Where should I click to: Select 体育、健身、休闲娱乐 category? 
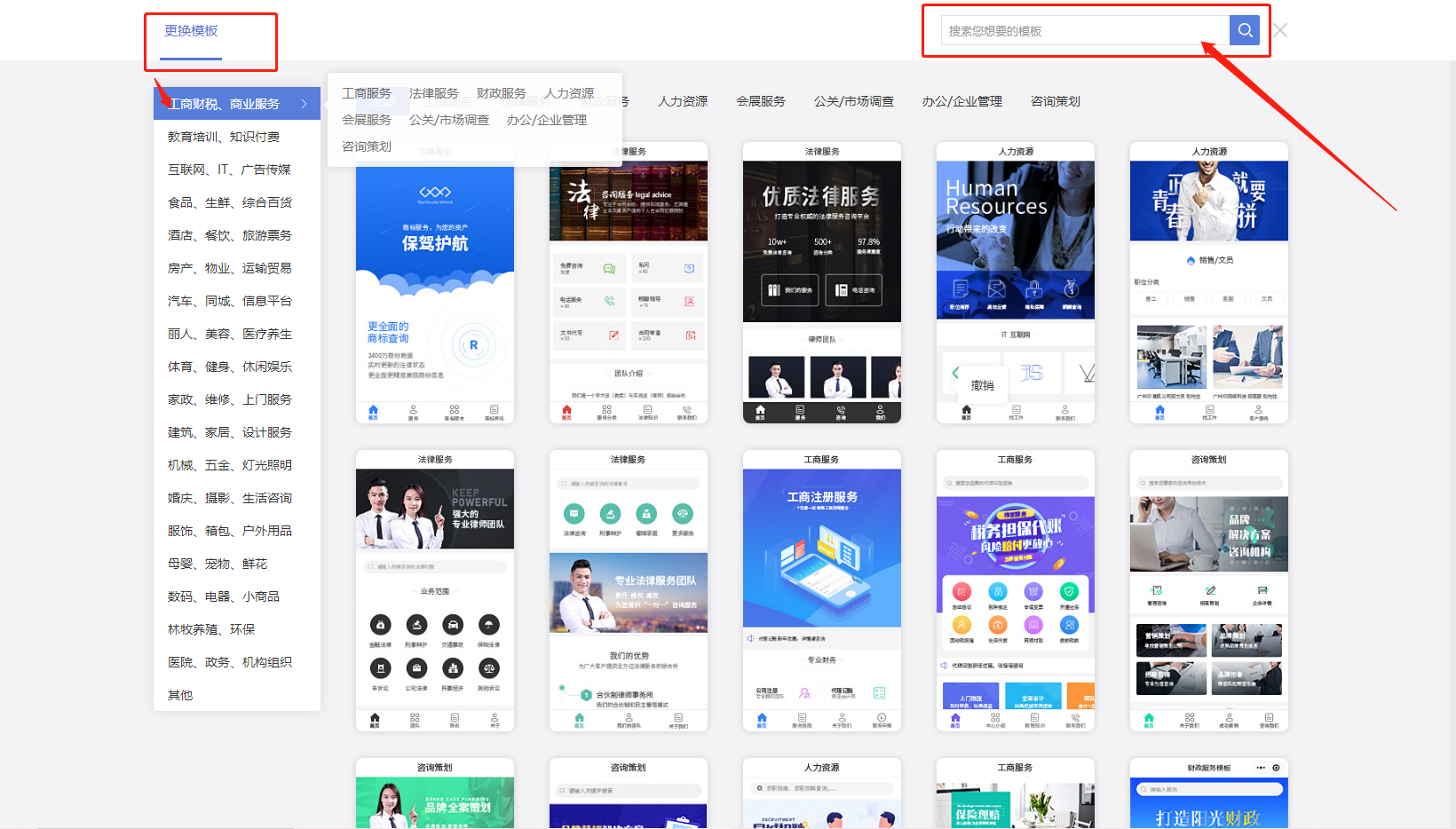click(x=230, y=367)
